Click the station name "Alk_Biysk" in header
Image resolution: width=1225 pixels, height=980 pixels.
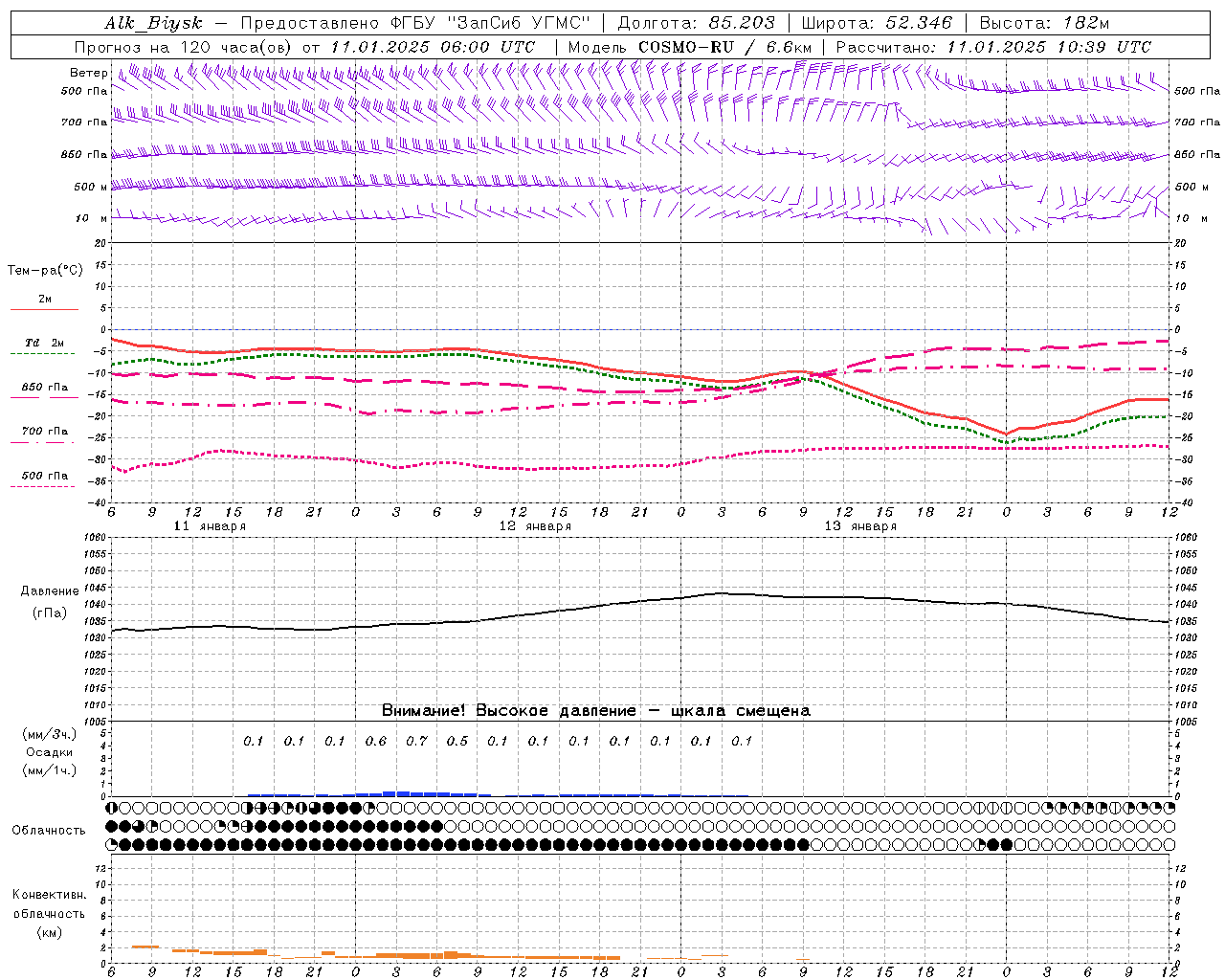tap(153, 23)
